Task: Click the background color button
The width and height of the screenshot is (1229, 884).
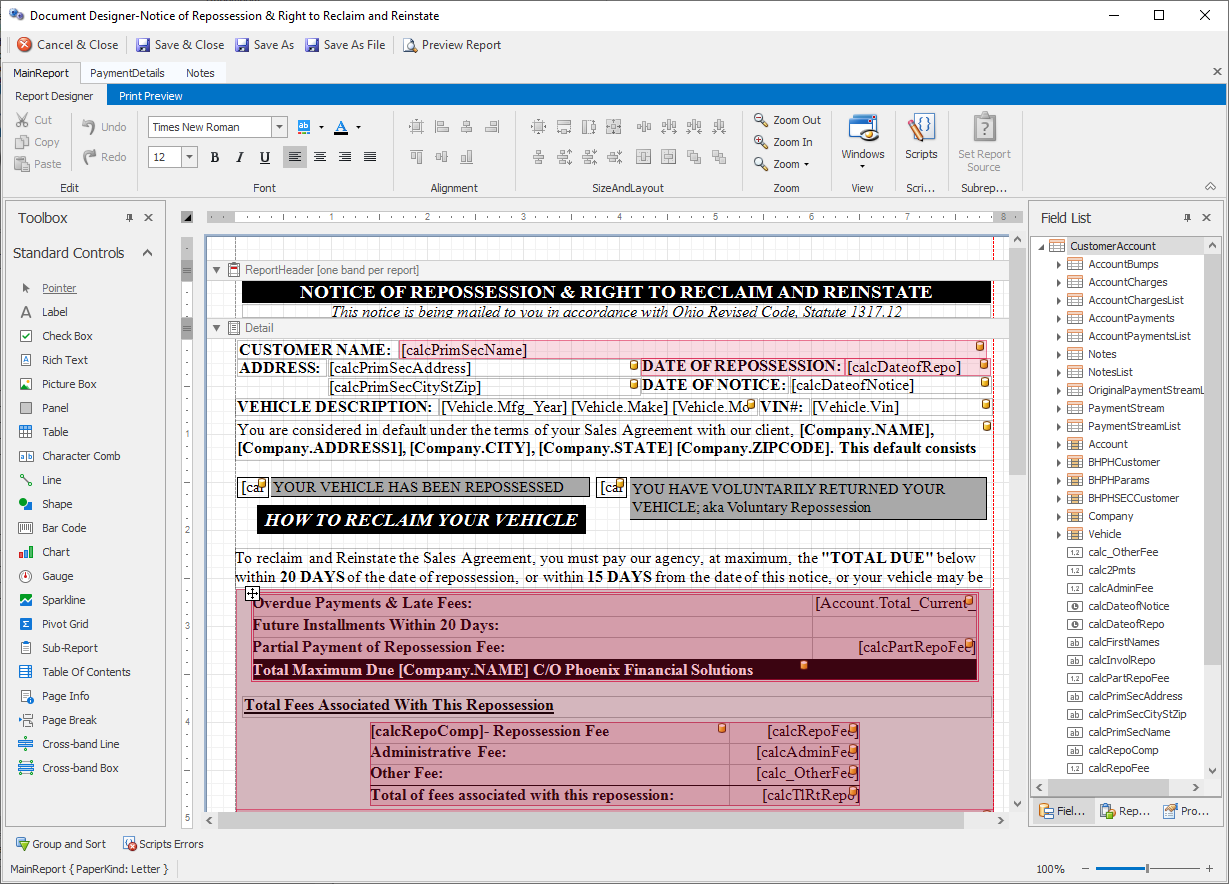Action: pyautogui.click(x=304, y=127)
